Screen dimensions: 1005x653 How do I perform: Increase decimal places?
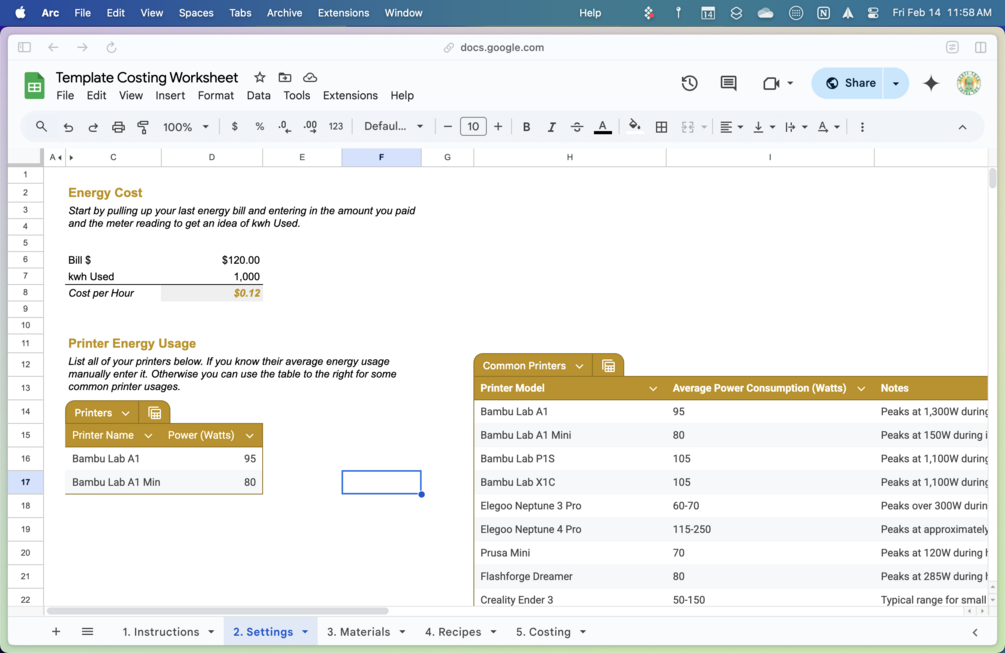[x=310, y=127]
